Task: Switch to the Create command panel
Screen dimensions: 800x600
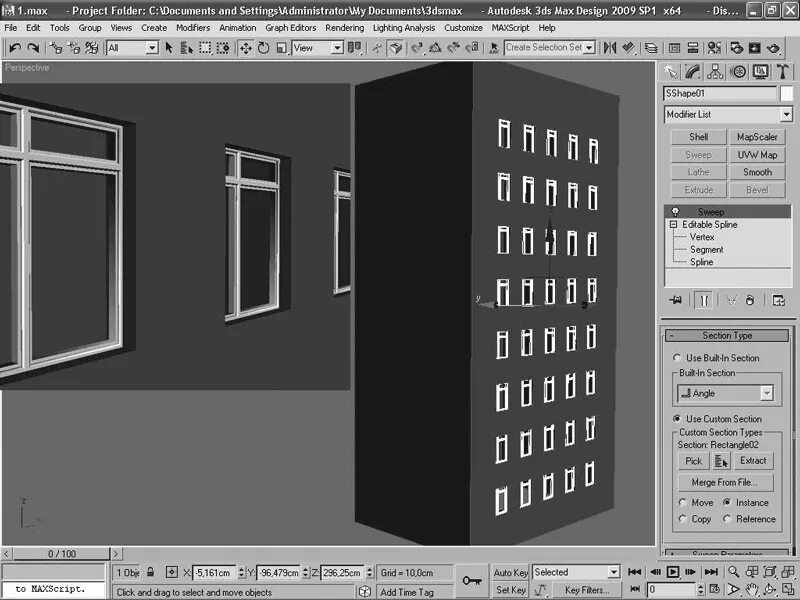Action: pyautogui.click(x=670, y=72)
